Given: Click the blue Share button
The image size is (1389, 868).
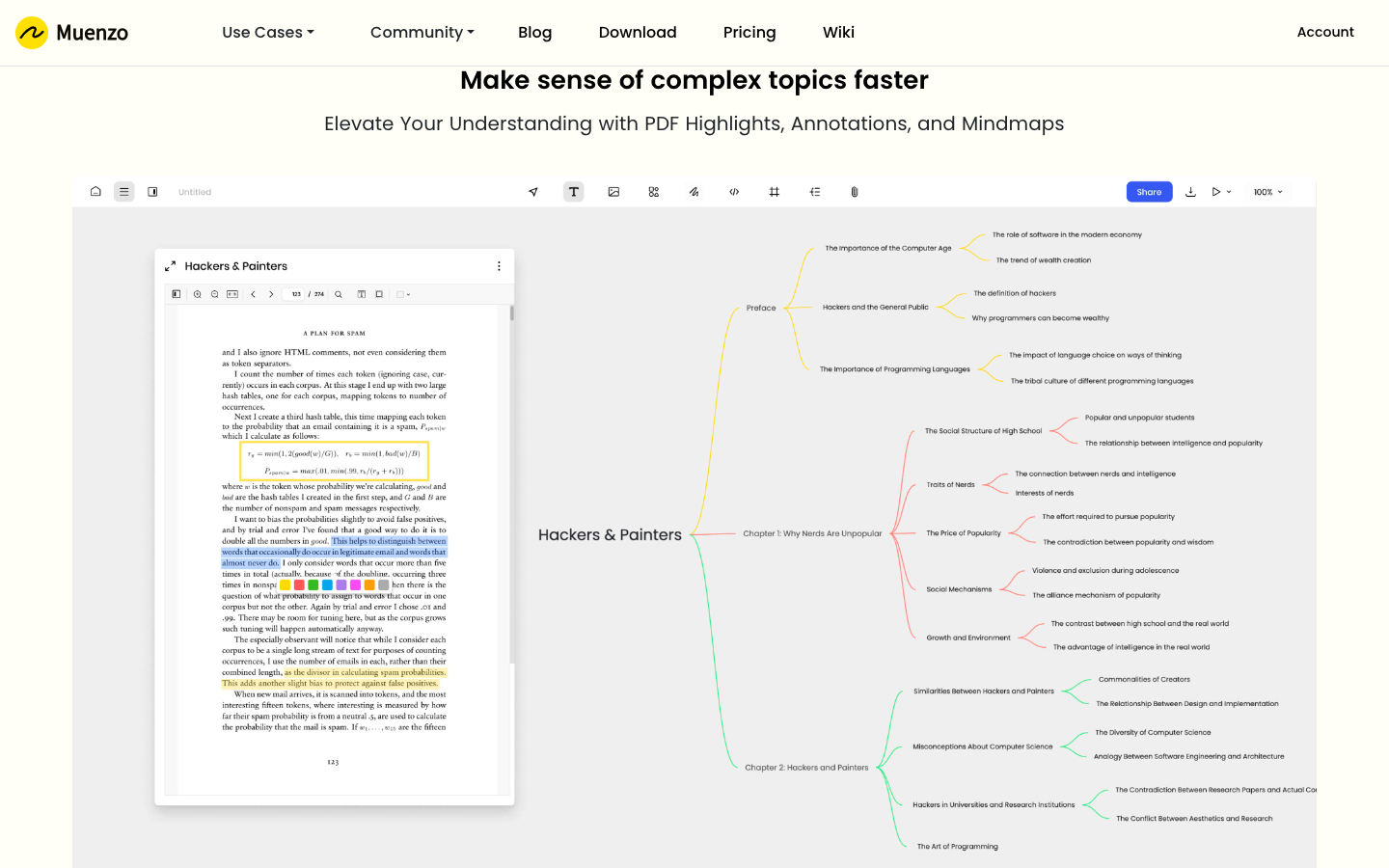Looking at the screenshot, I should pyautogui.click(x=1149, y=192).
